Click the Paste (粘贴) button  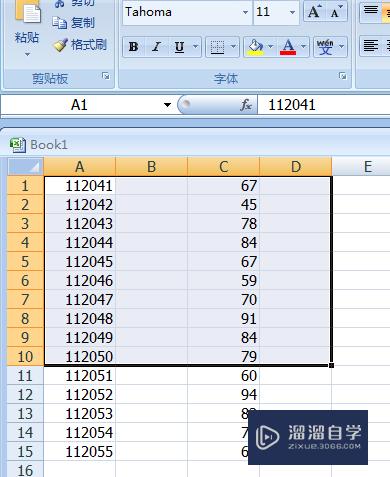(x=27, y=23)
